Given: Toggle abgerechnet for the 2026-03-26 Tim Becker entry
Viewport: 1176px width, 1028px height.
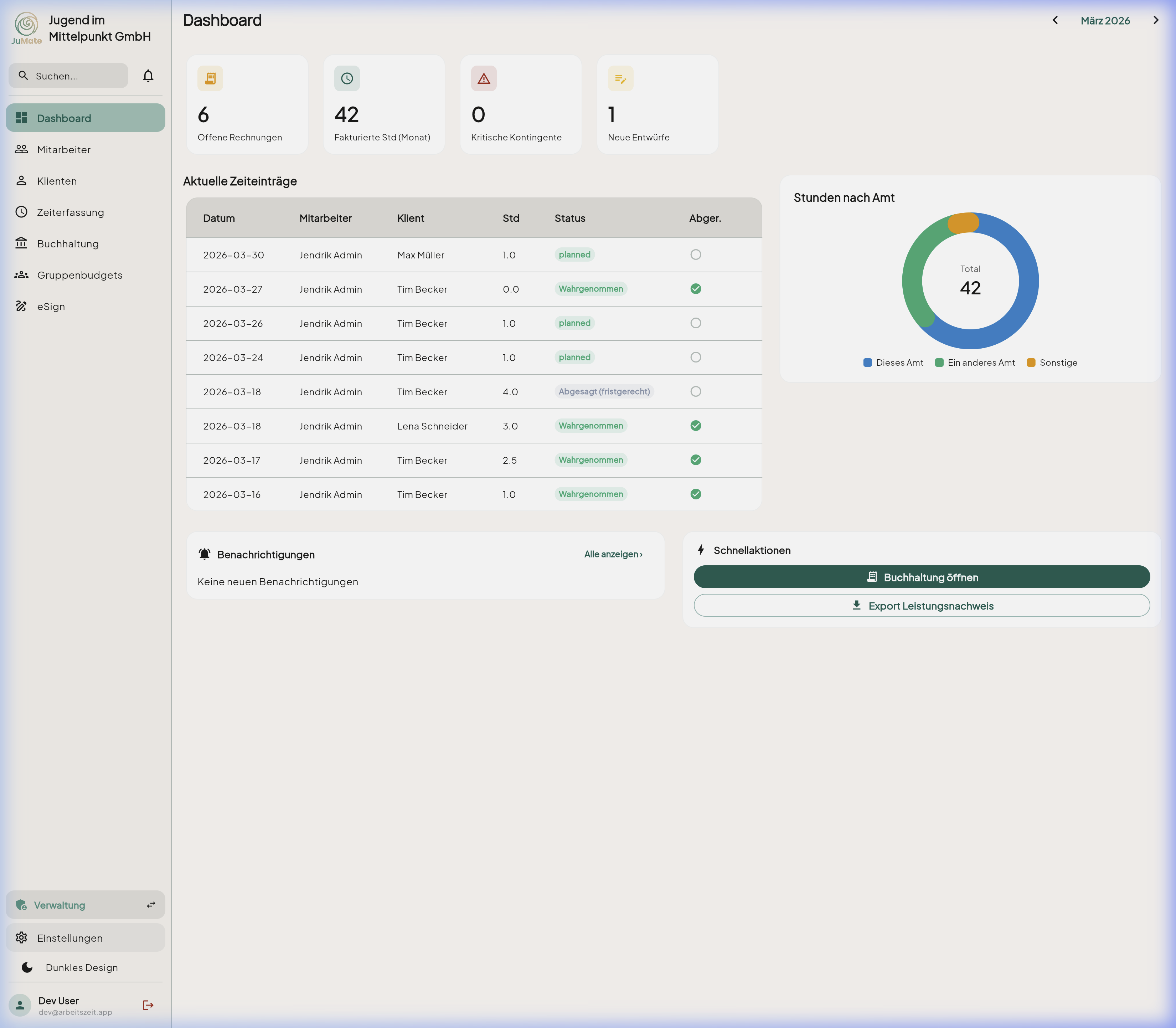Looking at the screenshot, I should click(696, 323).
